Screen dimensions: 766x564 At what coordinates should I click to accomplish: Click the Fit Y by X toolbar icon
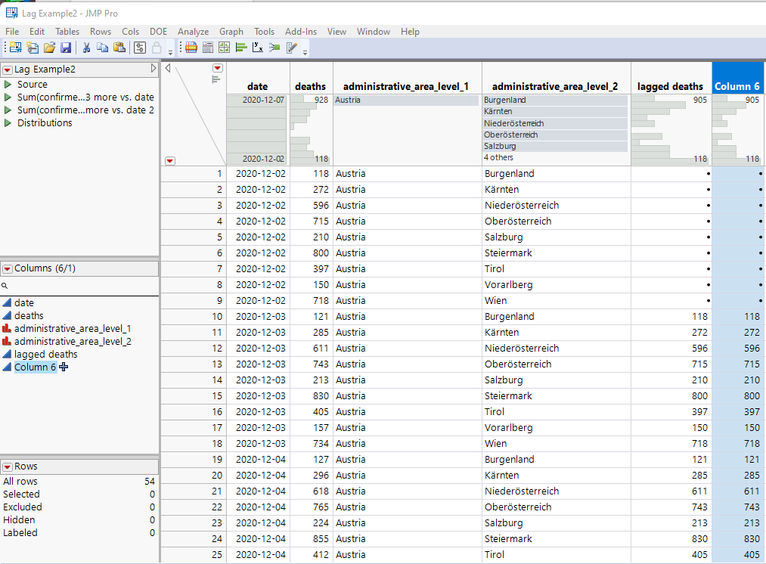coord(258,47)
